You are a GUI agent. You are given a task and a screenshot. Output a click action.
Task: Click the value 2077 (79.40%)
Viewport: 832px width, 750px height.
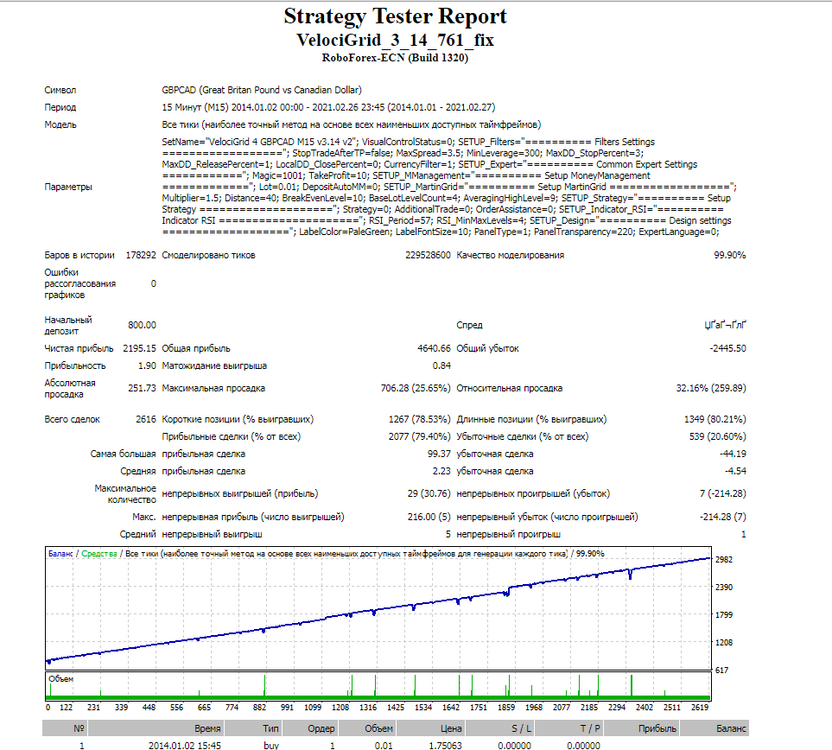(x=420, y=437)
